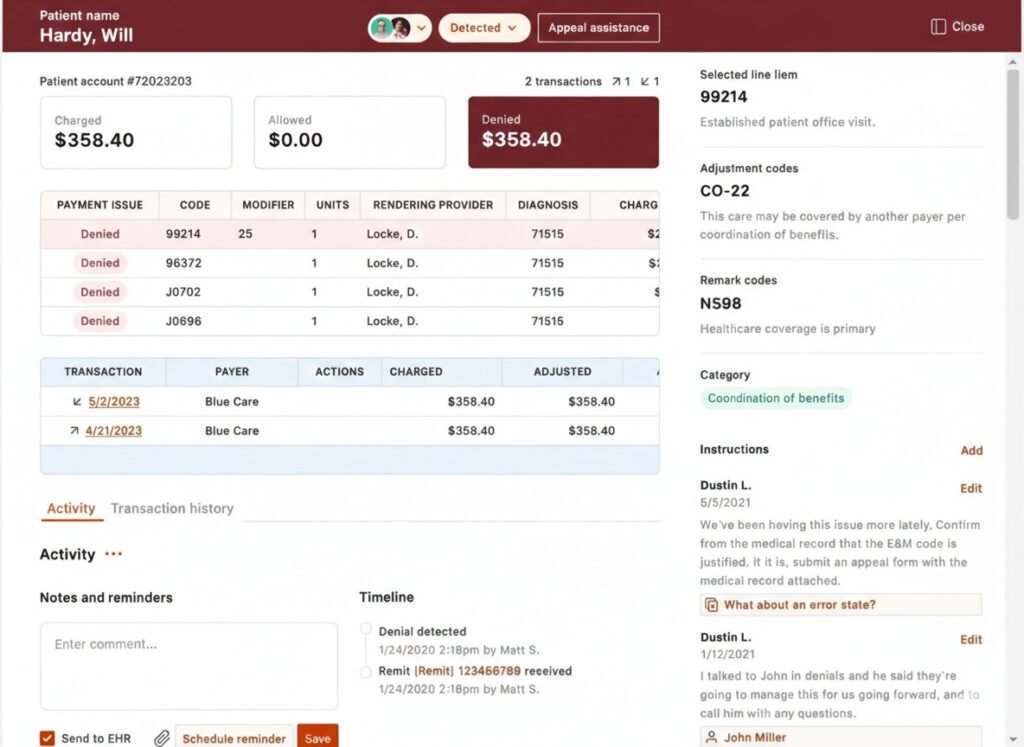Select the Denied 99214 line item row

click(x=349, y=234)
